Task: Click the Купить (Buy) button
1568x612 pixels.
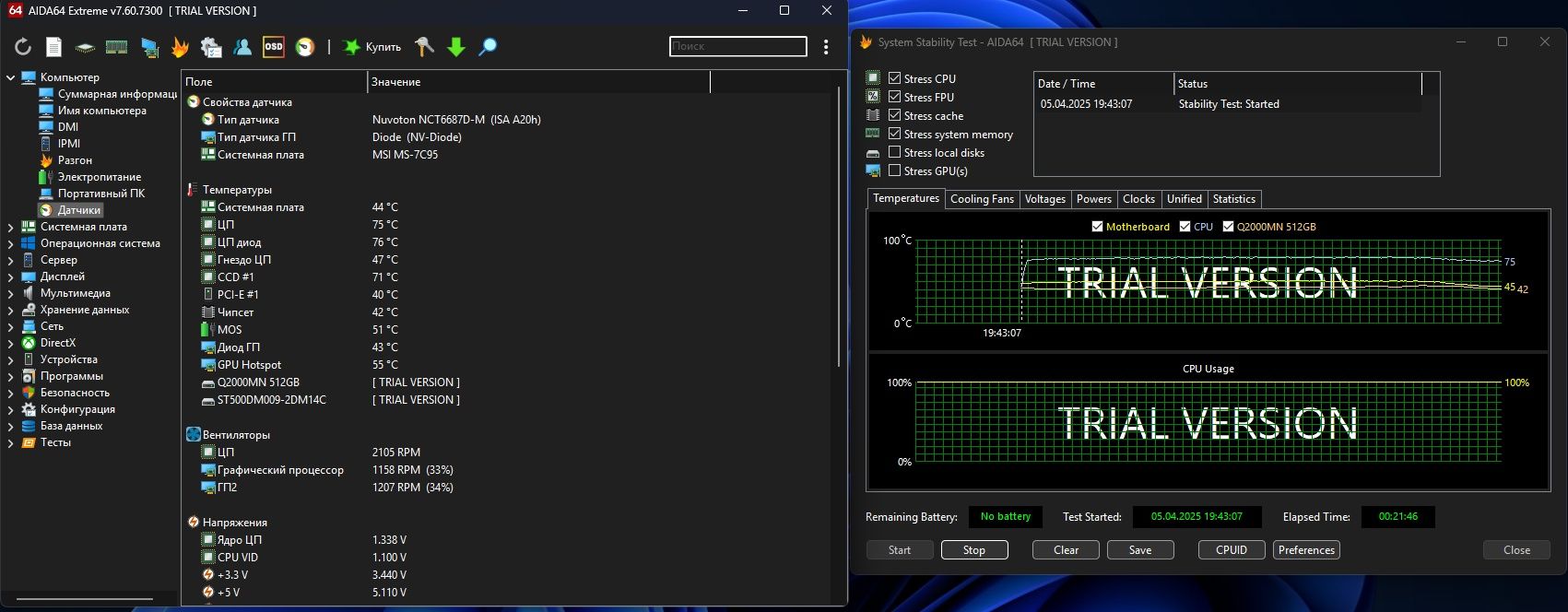Action: tap(372, 47)
